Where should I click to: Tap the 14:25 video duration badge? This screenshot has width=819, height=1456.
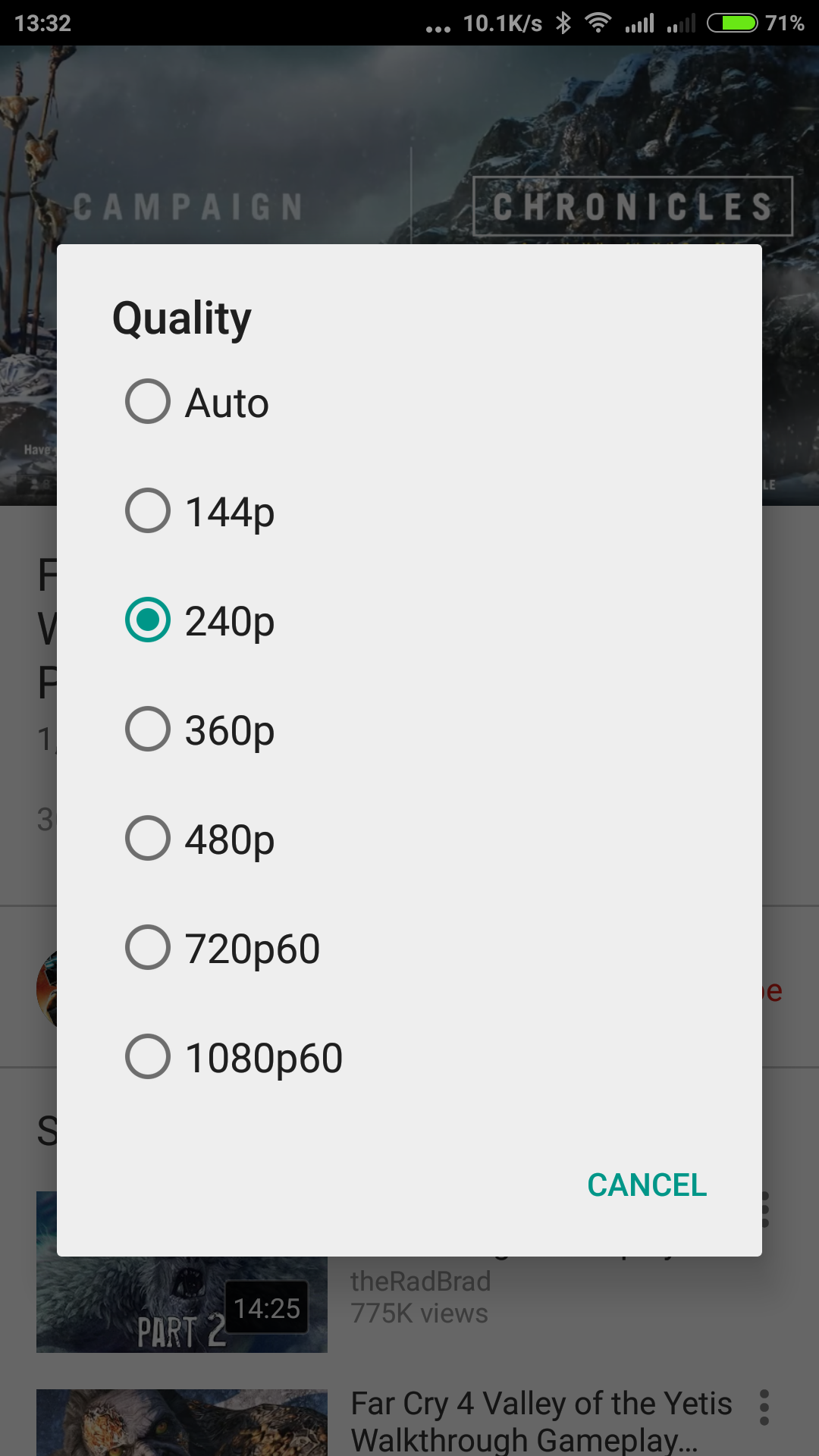(267, 1308)
